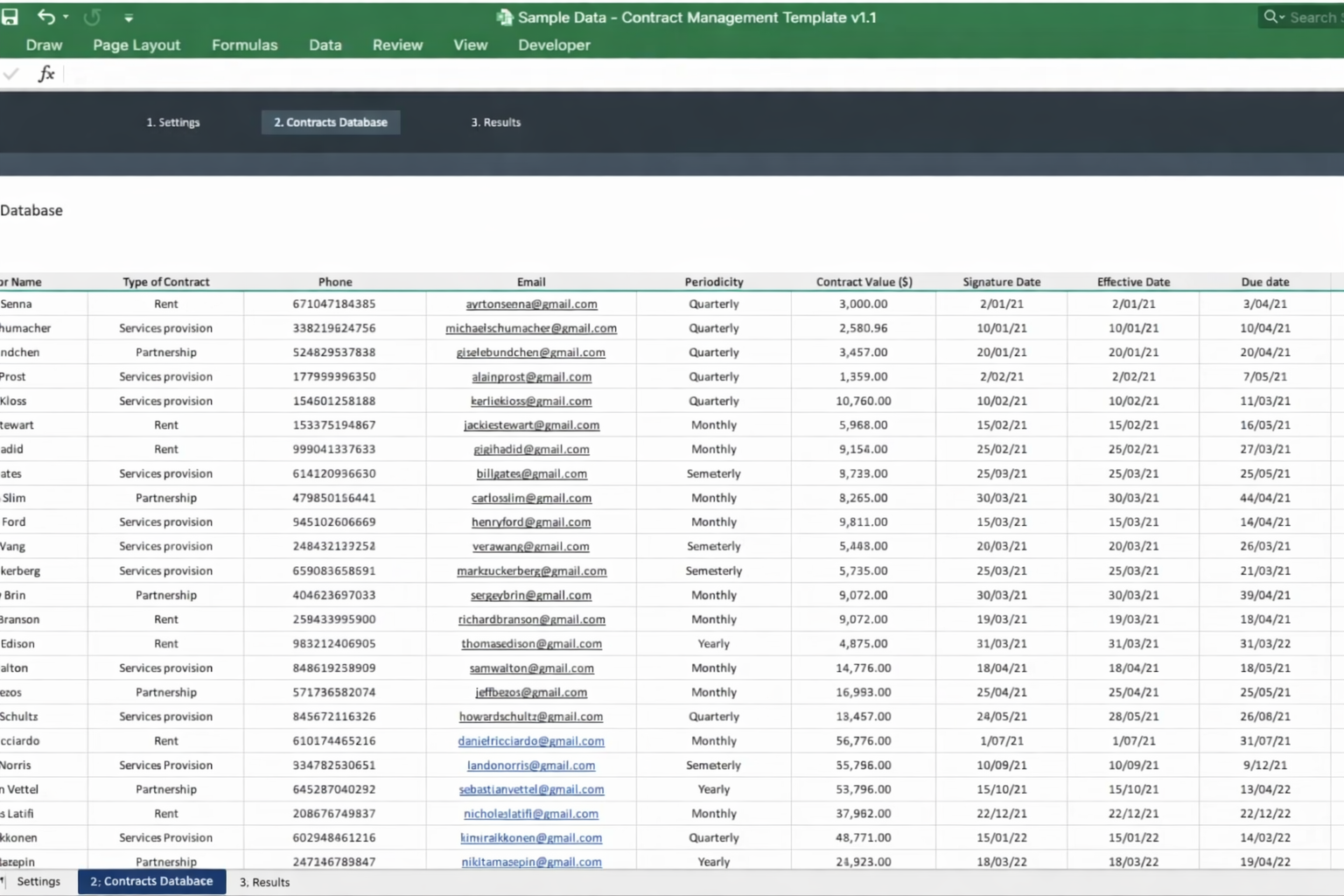Select due date cell 9/12/21

pyautogui.click(x=1265, y=765)
